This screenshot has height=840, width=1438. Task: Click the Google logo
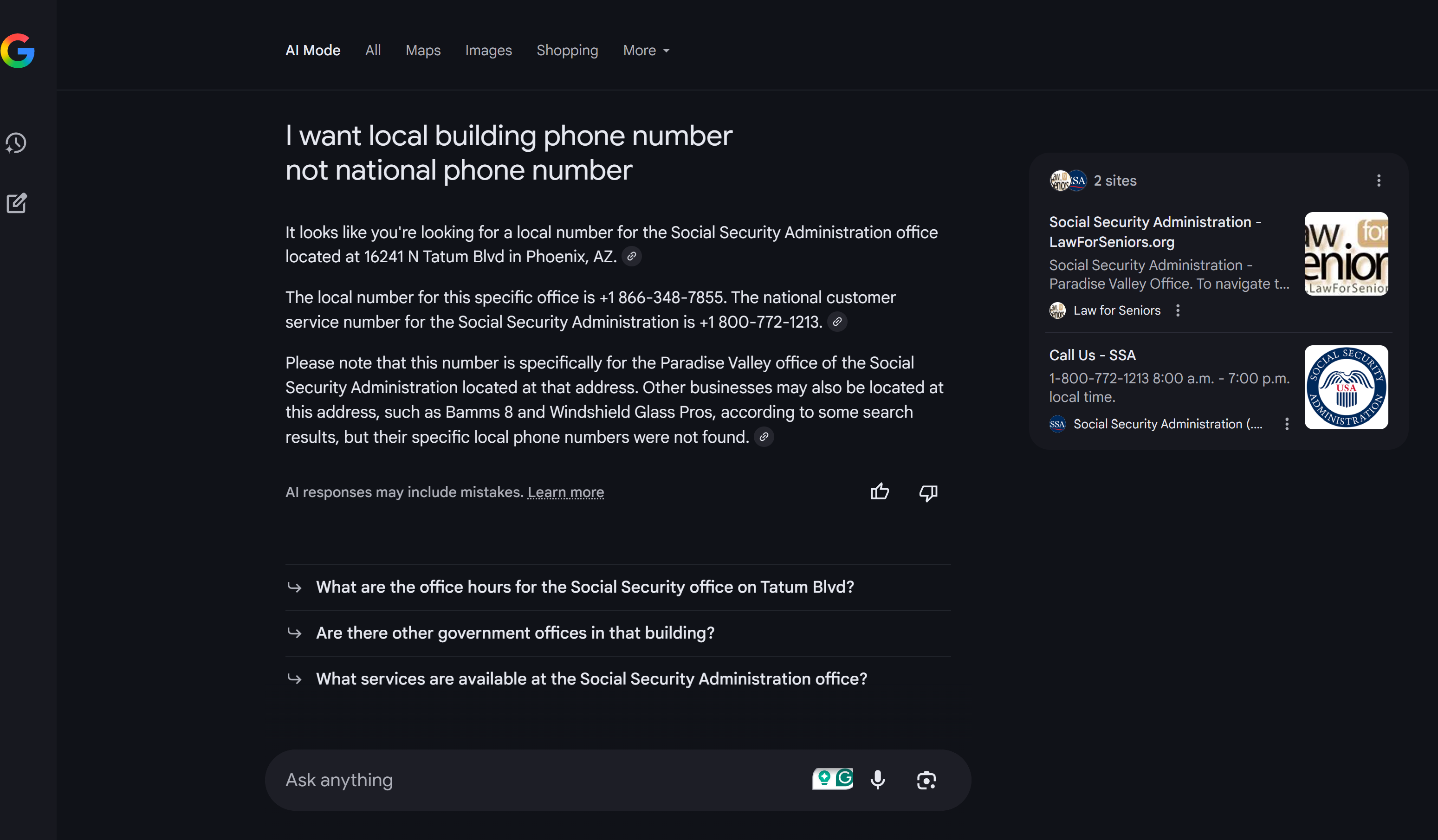(18, 51)
